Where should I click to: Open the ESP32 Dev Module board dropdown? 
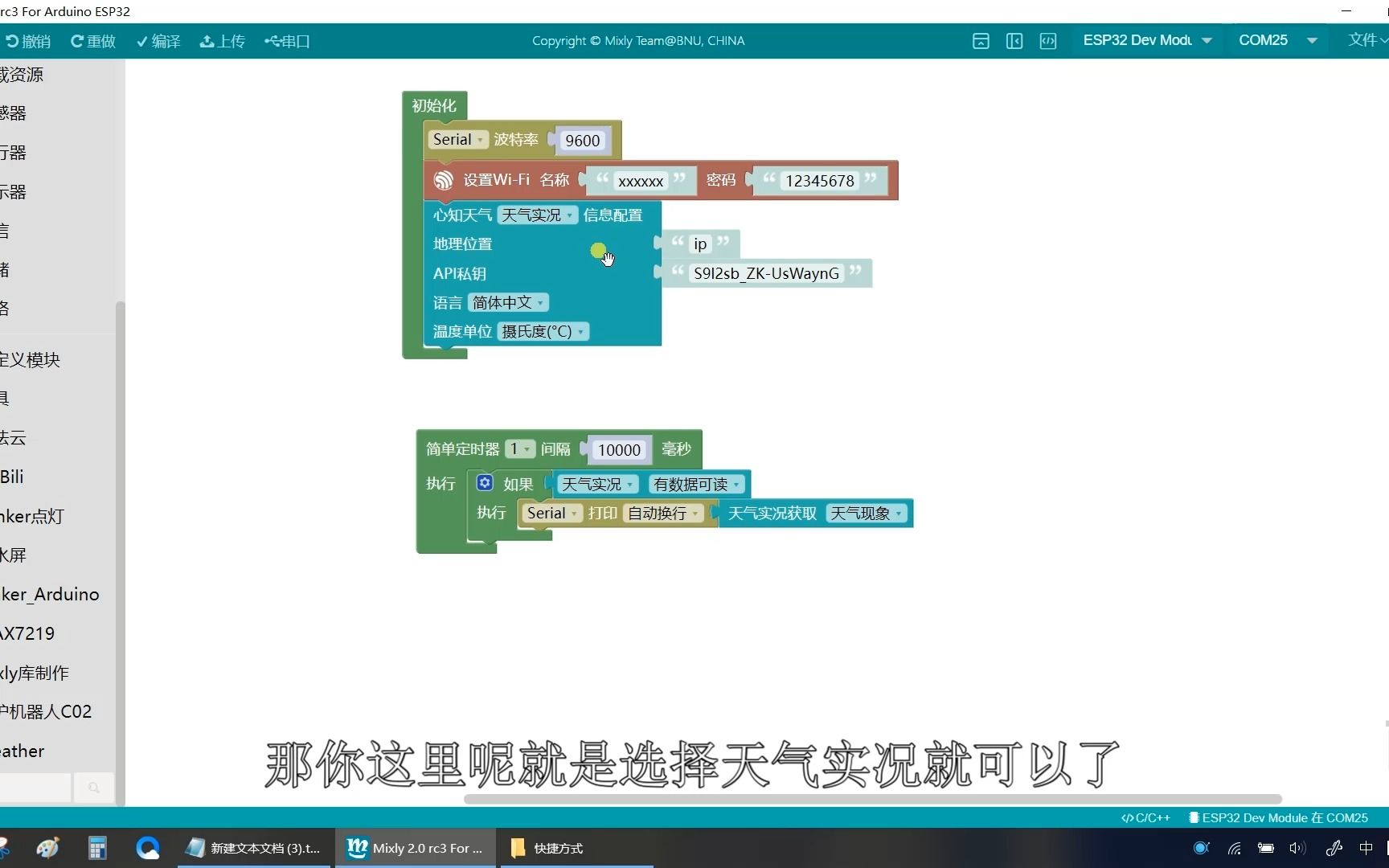(x=1147, y=40)
